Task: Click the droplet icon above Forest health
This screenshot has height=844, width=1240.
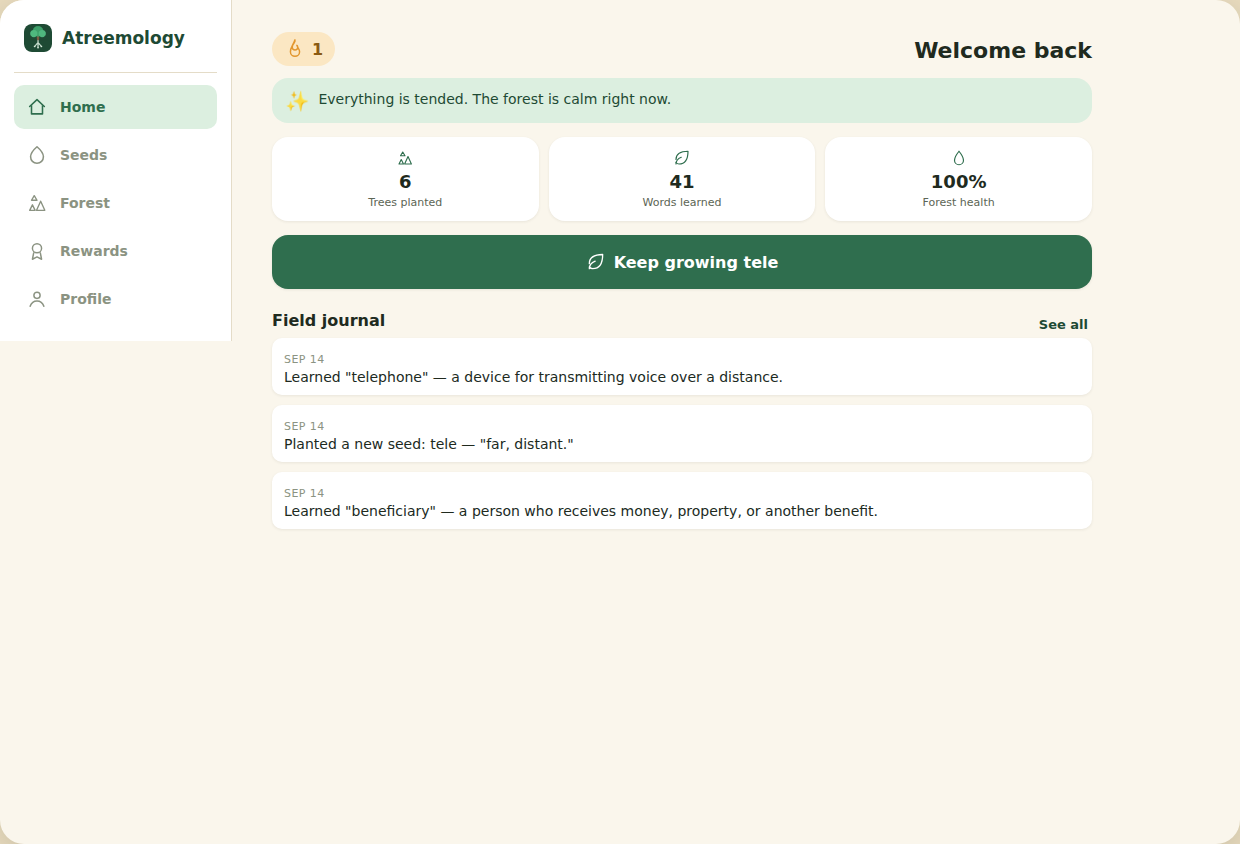Action: click(959, 158)
